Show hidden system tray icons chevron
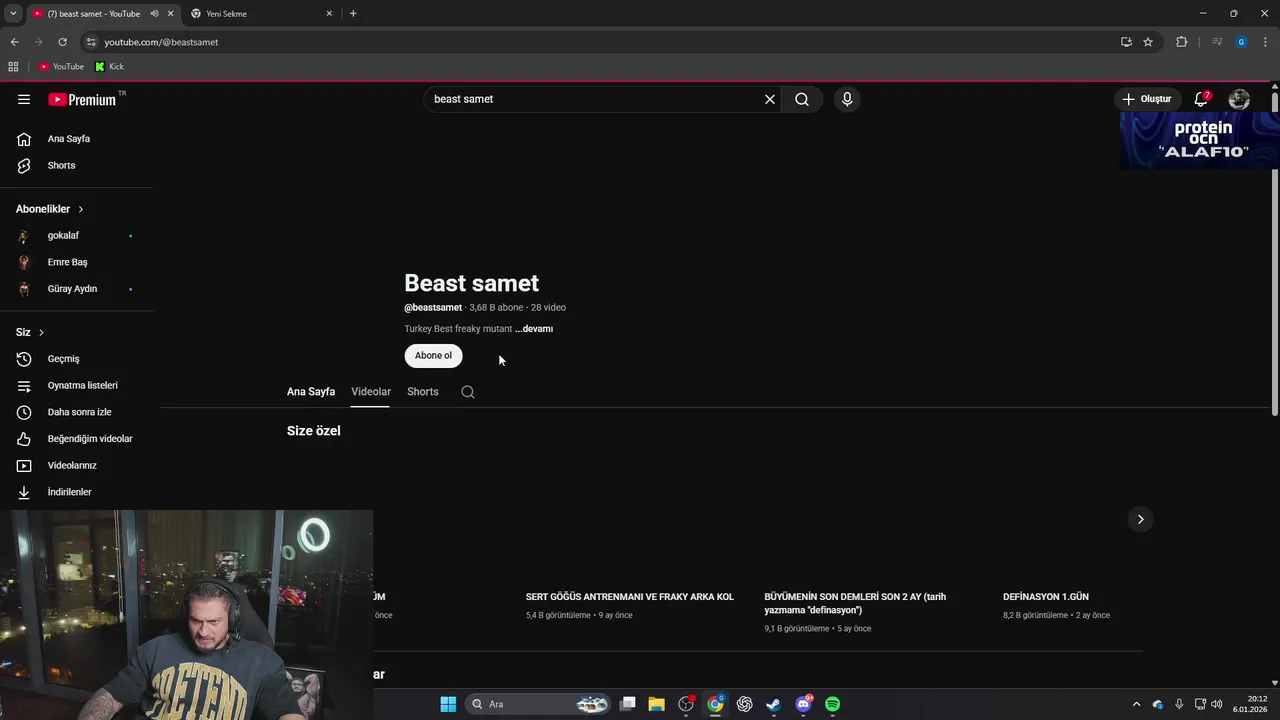 1136,704
